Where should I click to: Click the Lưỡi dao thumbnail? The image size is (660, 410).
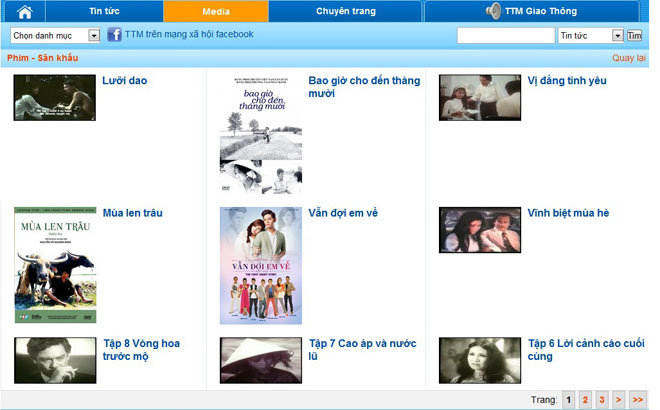[x=55, y=98]
